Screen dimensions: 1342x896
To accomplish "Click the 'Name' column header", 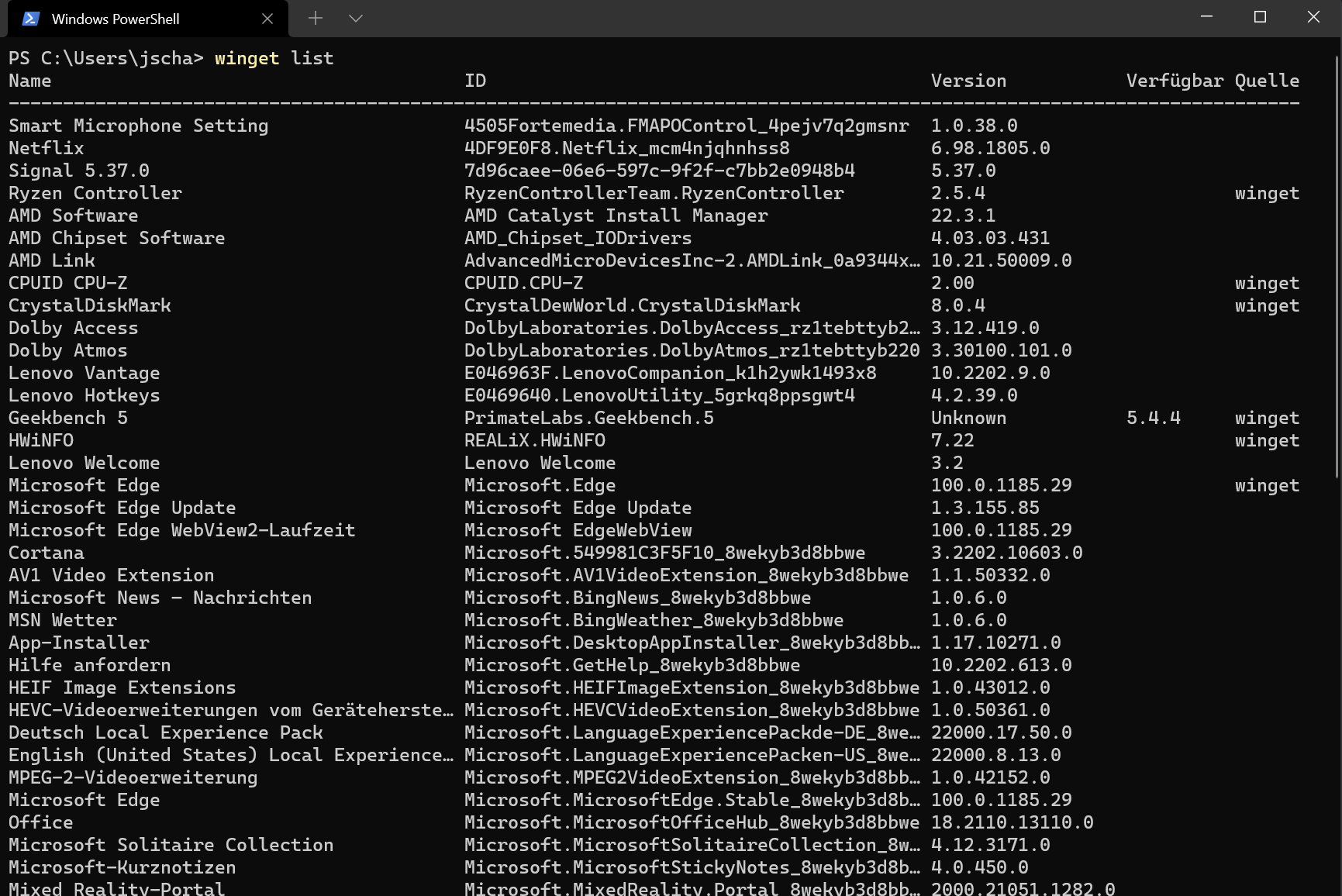I will click(30, 81).
